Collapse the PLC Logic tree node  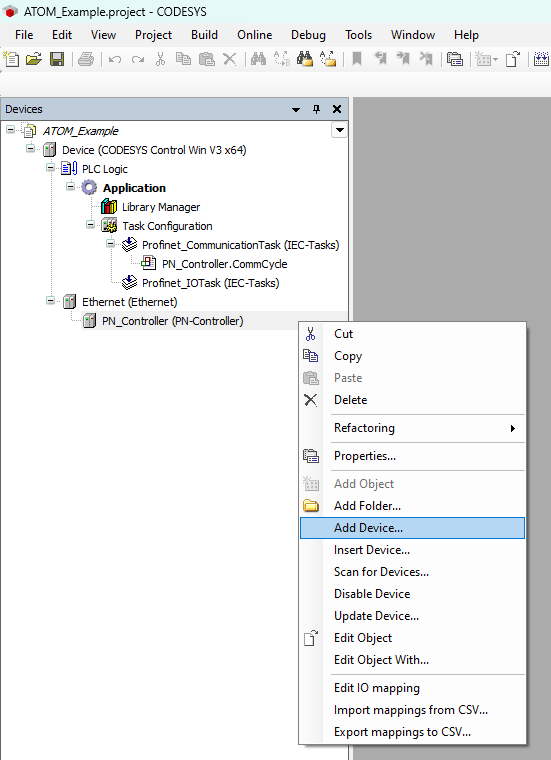click(x=50, y=168)
